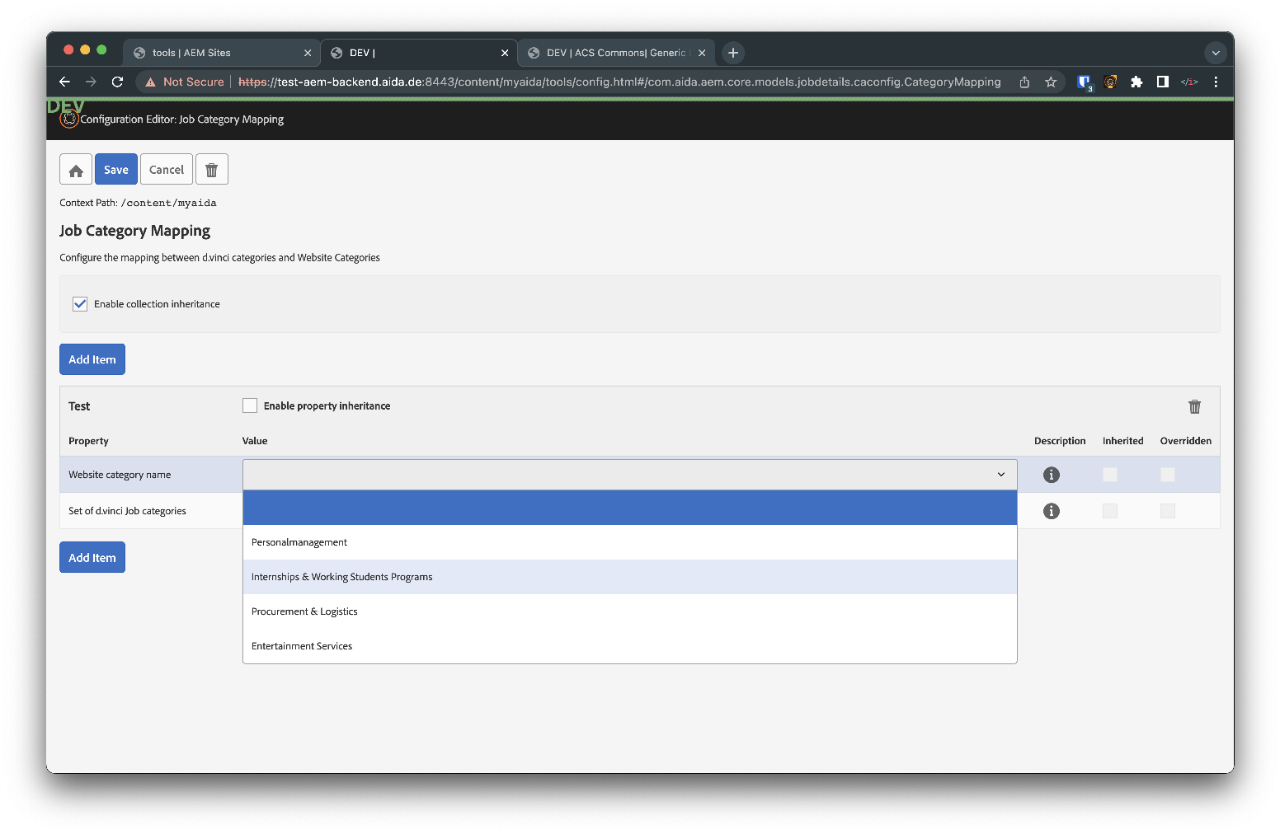Delete the Test item using trash icon

[x=1194, y=406]
